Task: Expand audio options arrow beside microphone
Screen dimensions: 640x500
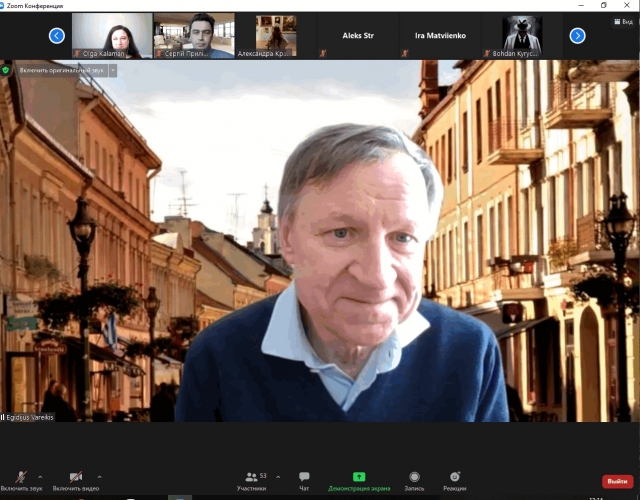Action: coord(40,476)
